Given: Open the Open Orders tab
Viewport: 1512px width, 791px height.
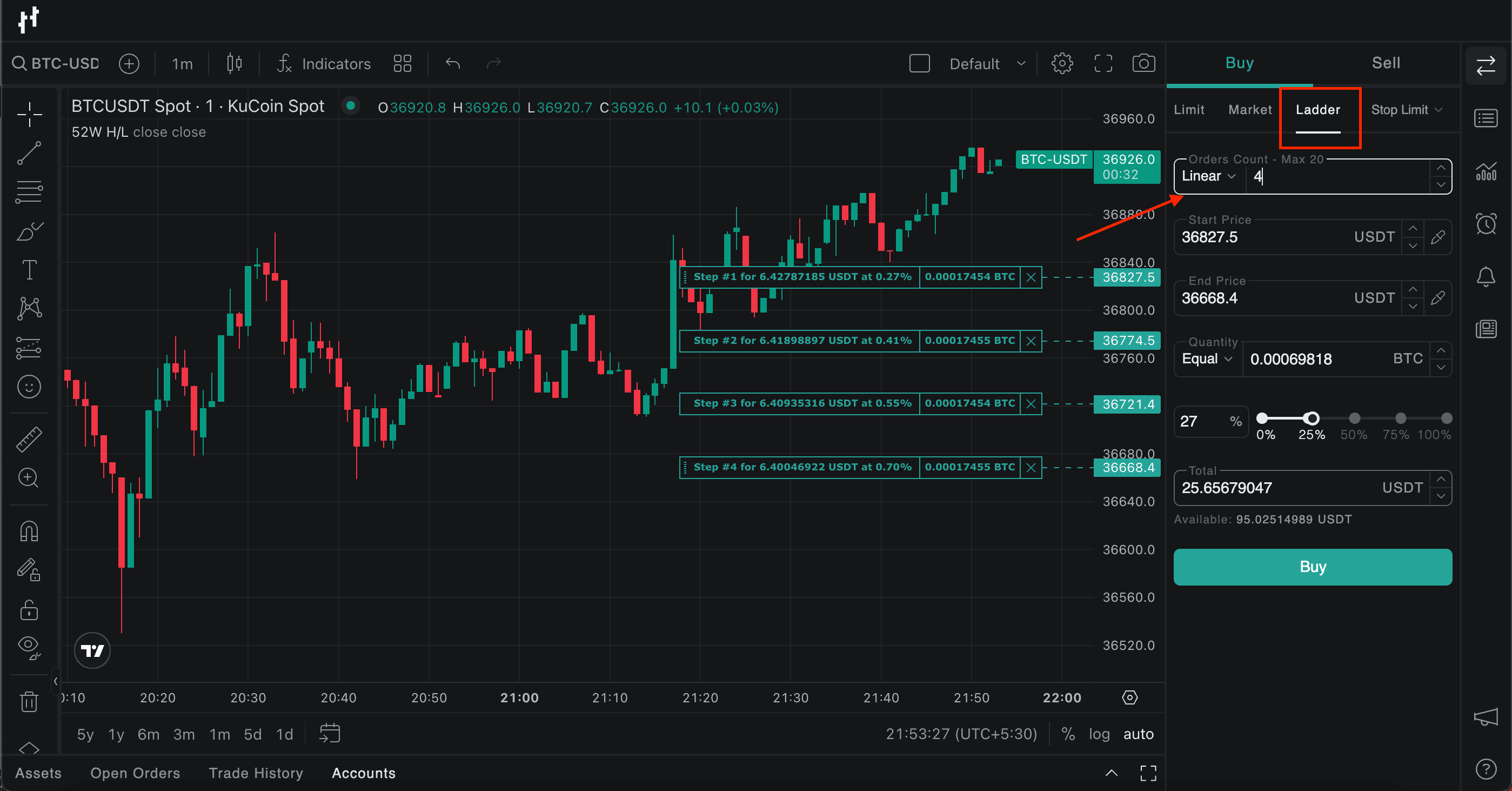Looking at the screenshot, I should click(x=135, y=773).
